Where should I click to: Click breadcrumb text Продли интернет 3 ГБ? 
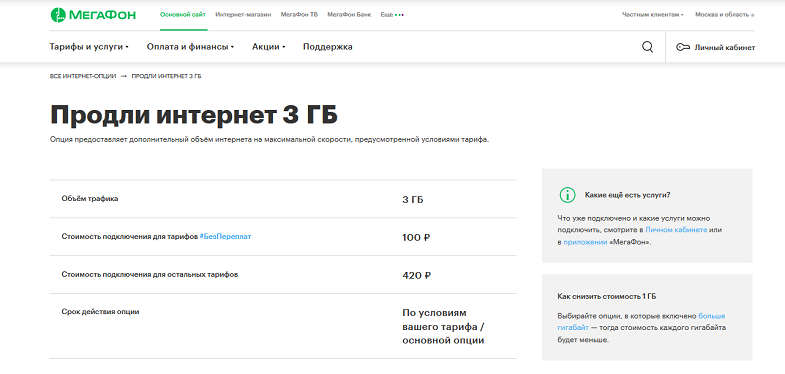pos(167,76)
